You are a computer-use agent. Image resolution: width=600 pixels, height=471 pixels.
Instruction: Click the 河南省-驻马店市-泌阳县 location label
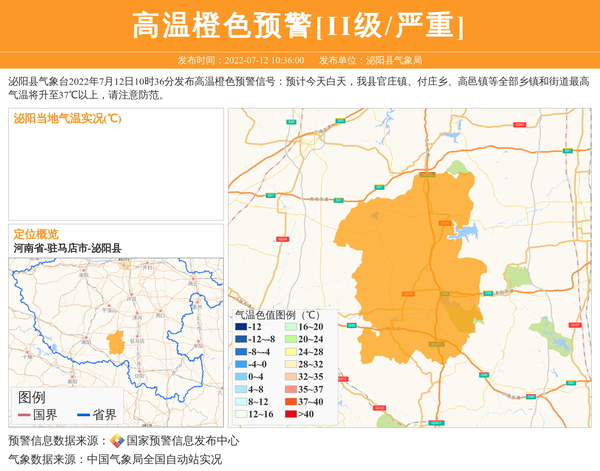pyautogui.click(x=66, y=247)
